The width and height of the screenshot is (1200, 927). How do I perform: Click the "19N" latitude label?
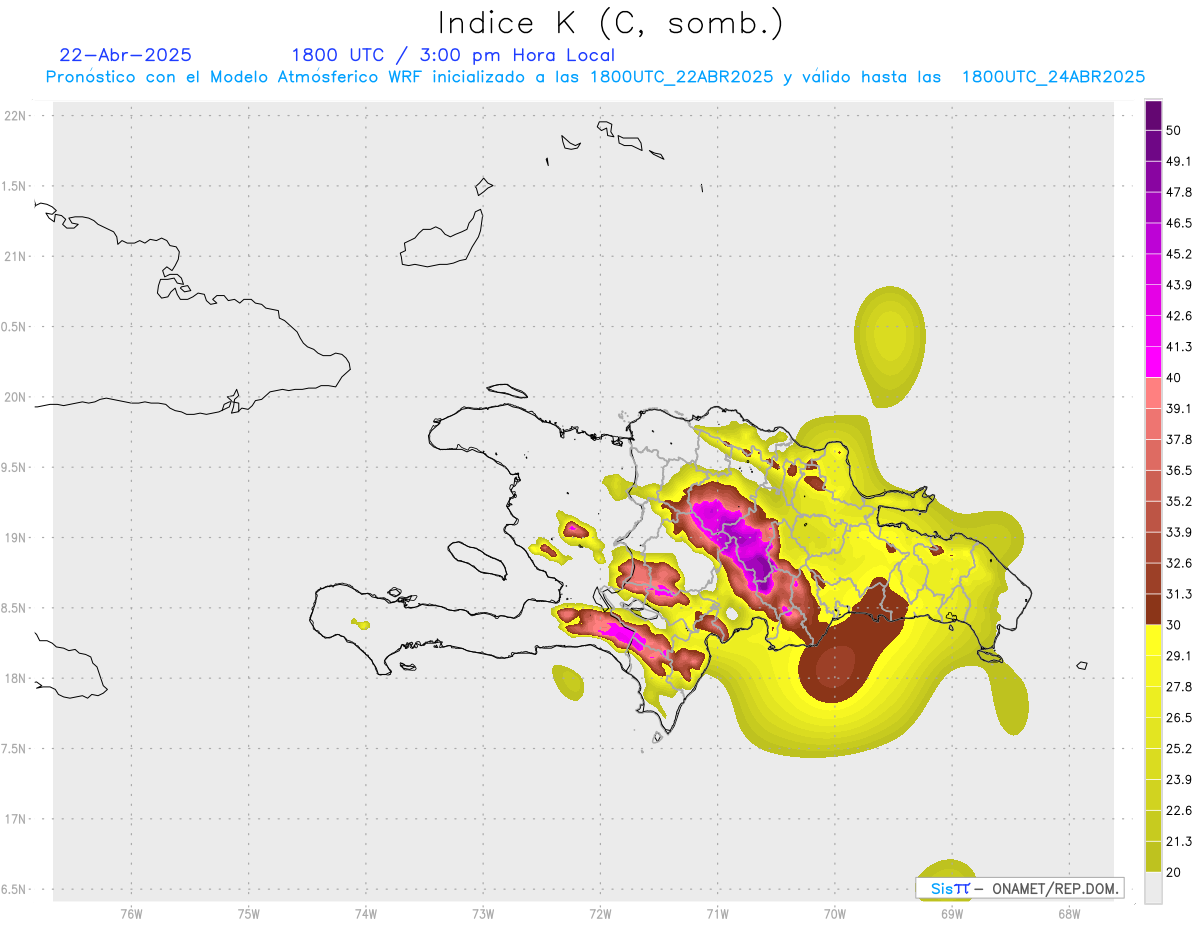tap(16, 537)
